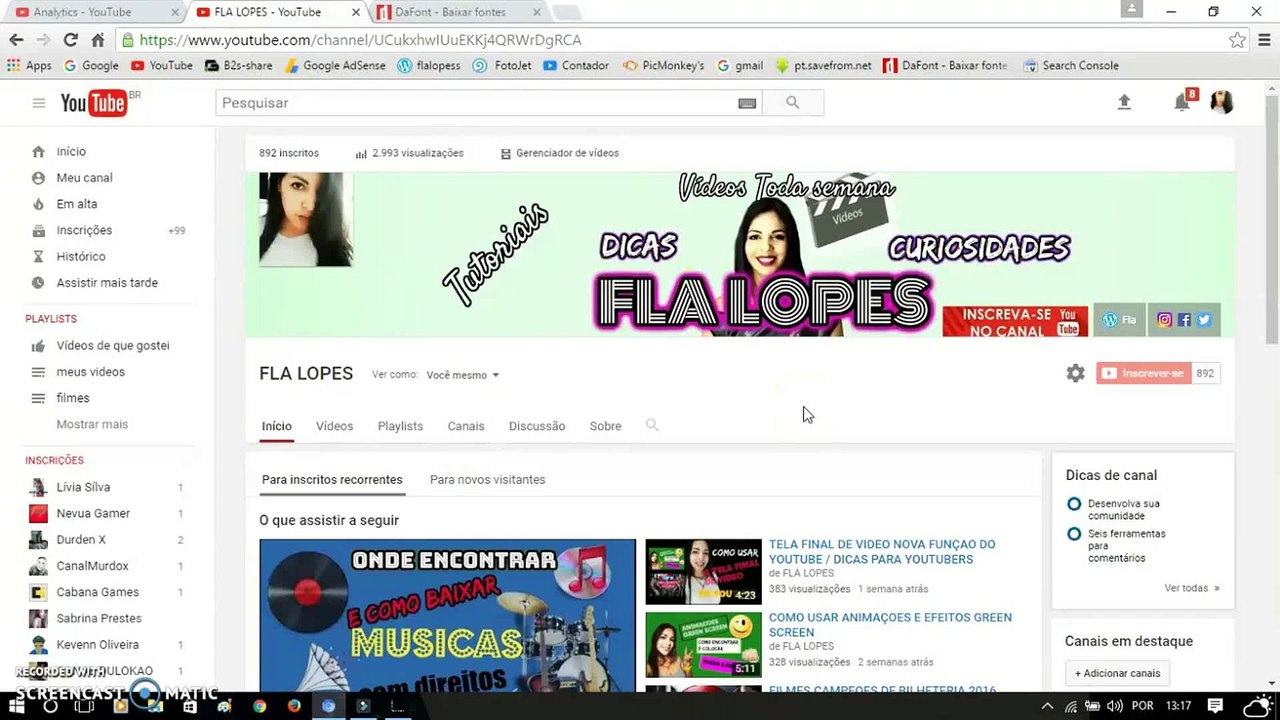Image resolution: width=1280 pixels, height=720 pixels.
Task: Switch to the Analytics - YouTube browser tab
Action: (97, 12)
